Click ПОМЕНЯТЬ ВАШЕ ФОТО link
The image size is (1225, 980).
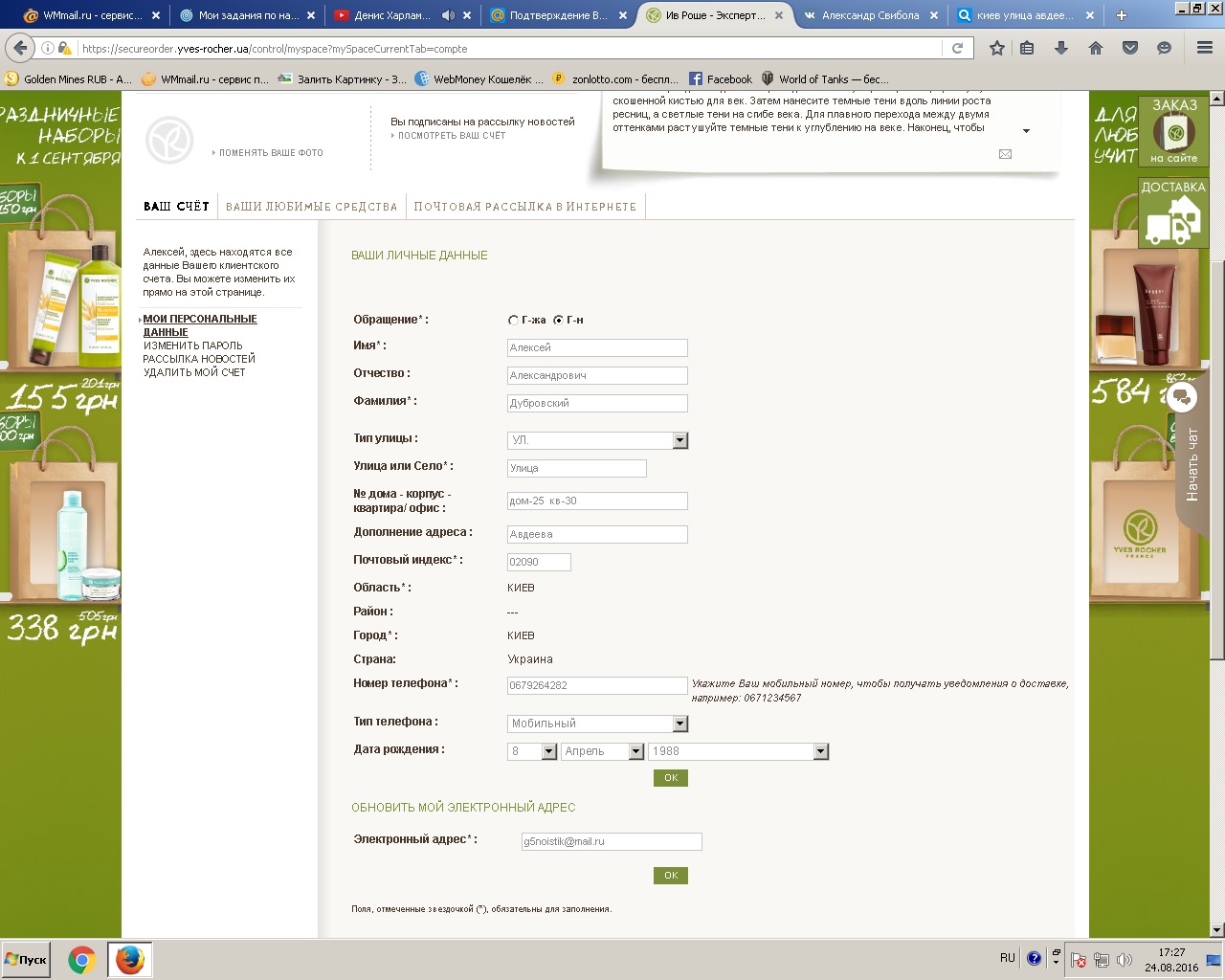tap(271, 153)
